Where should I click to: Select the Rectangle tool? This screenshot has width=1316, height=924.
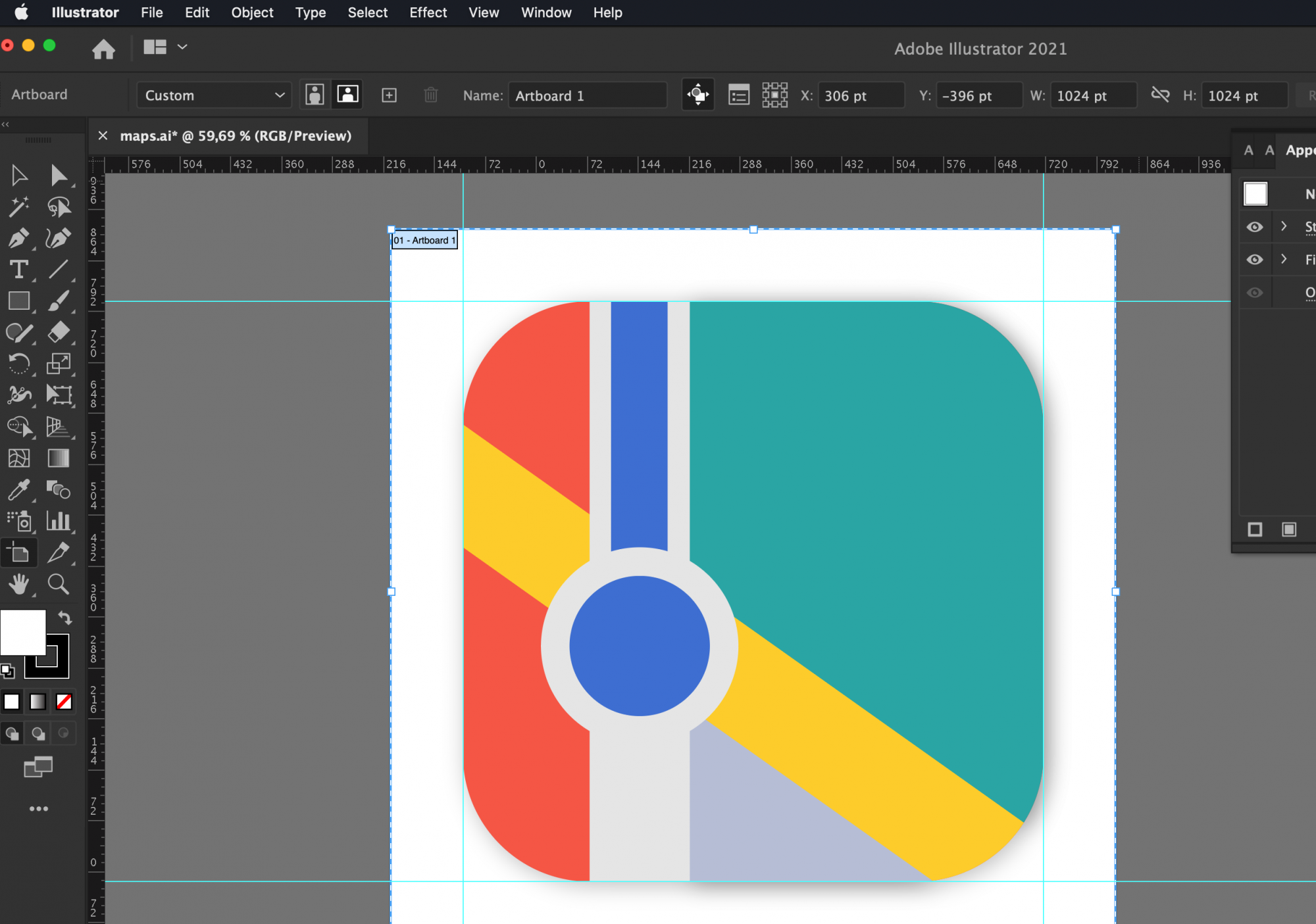coord(19,301)
